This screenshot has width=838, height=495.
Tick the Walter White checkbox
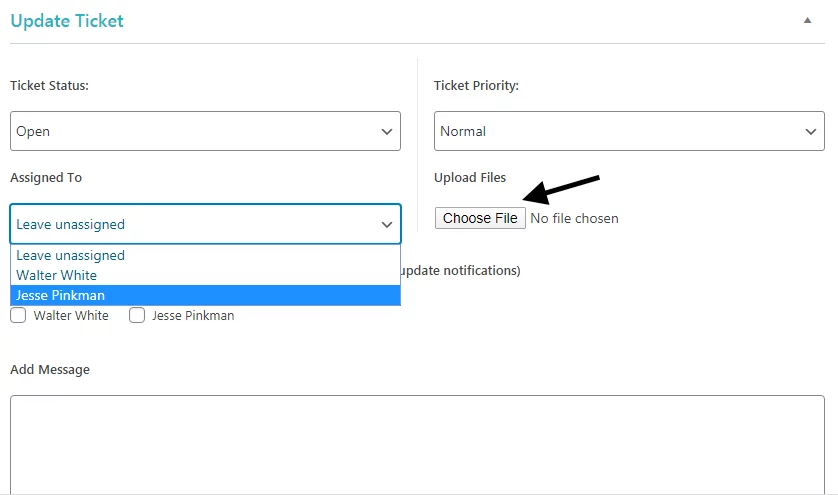18,315
